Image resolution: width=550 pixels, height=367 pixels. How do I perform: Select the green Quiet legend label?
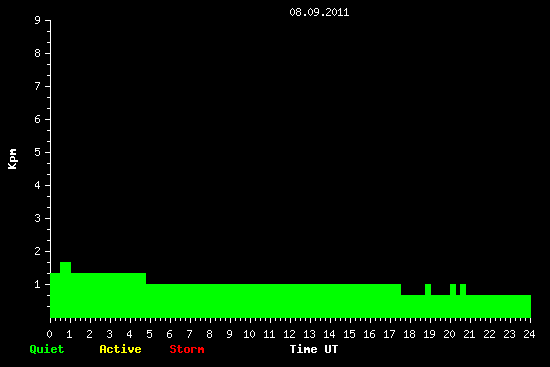click(x=47, y=349)
